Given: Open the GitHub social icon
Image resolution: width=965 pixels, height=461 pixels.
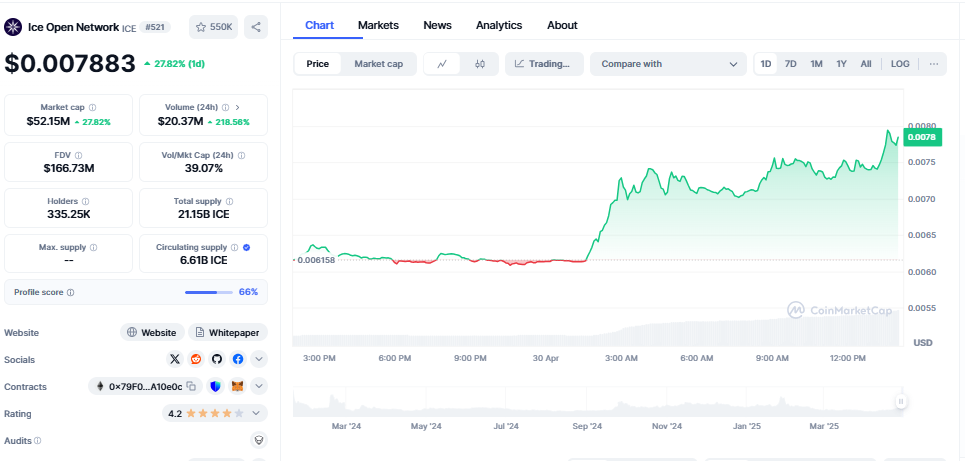Looking at the screenshot, I should 217,359.
